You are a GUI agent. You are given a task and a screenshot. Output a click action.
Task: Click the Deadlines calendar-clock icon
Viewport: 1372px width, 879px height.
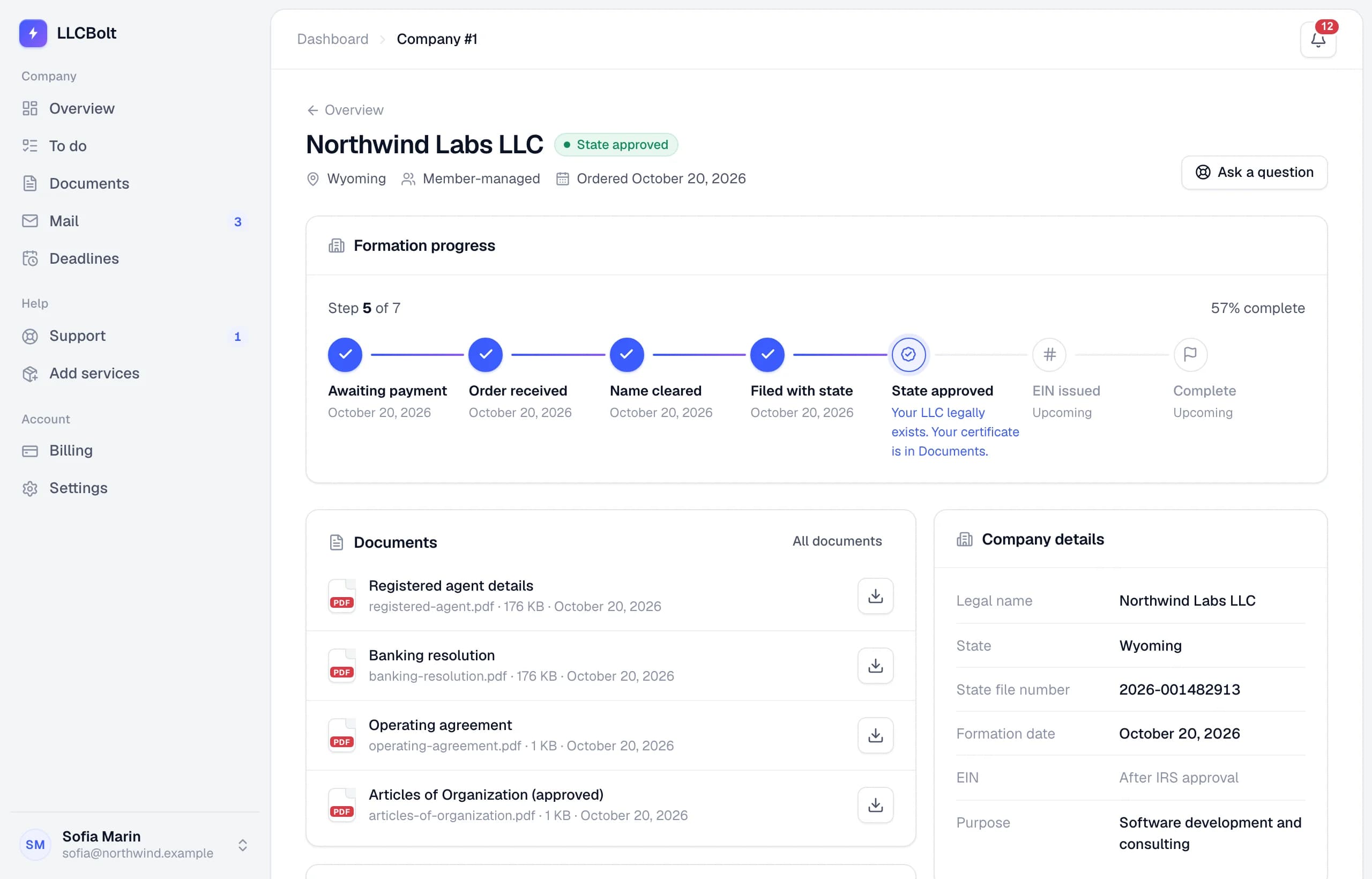pos(29,258)
